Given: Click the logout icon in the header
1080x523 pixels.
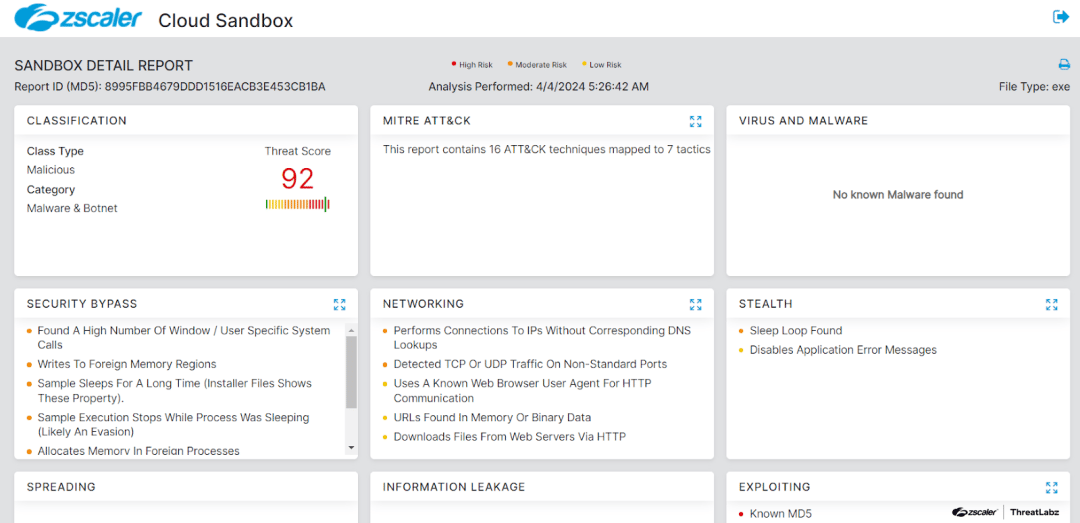Looking at the screenshot, I should (x=1061, y=17).
